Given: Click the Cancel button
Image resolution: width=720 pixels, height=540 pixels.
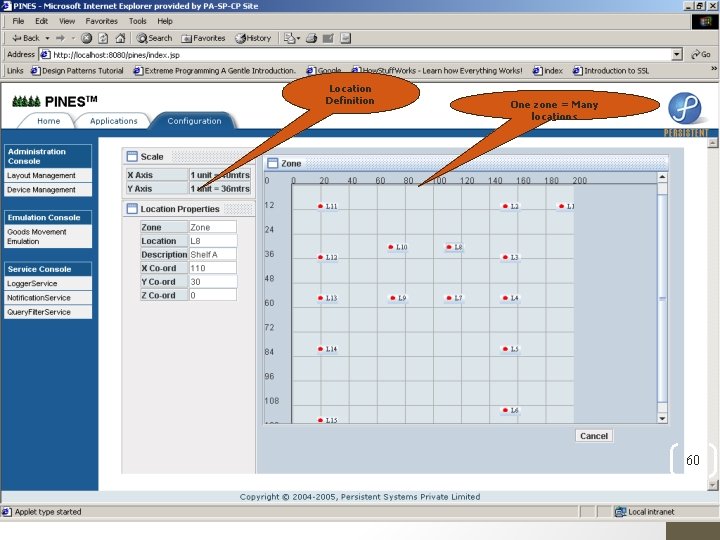Looking at the screenshot, I should (x=594, y=436).
